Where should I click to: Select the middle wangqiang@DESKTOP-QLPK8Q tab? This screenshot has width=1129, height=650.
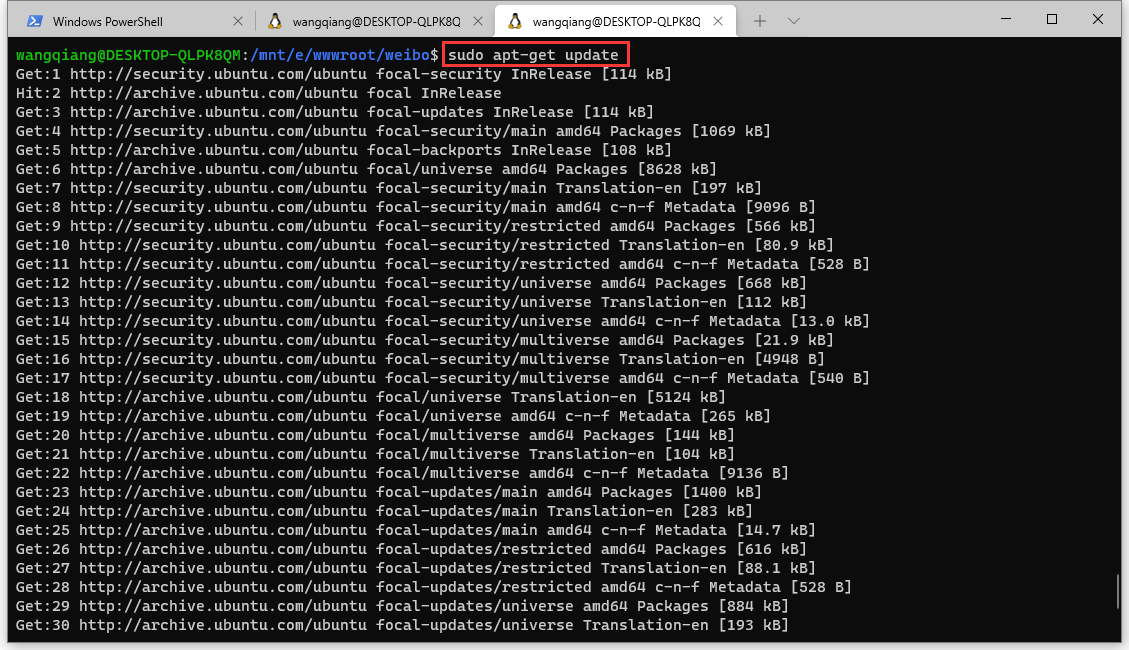374,21
